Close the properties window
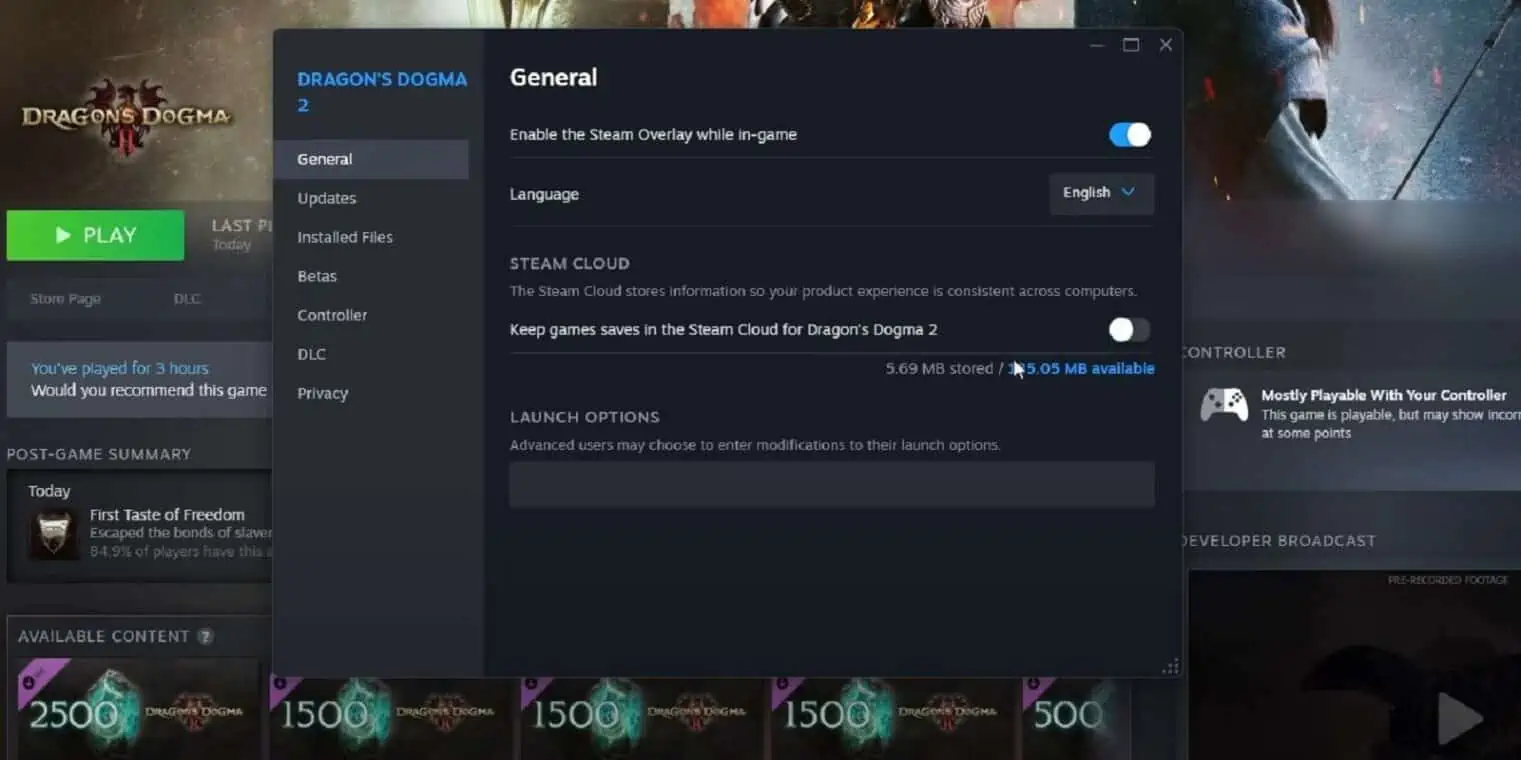 1165,44
